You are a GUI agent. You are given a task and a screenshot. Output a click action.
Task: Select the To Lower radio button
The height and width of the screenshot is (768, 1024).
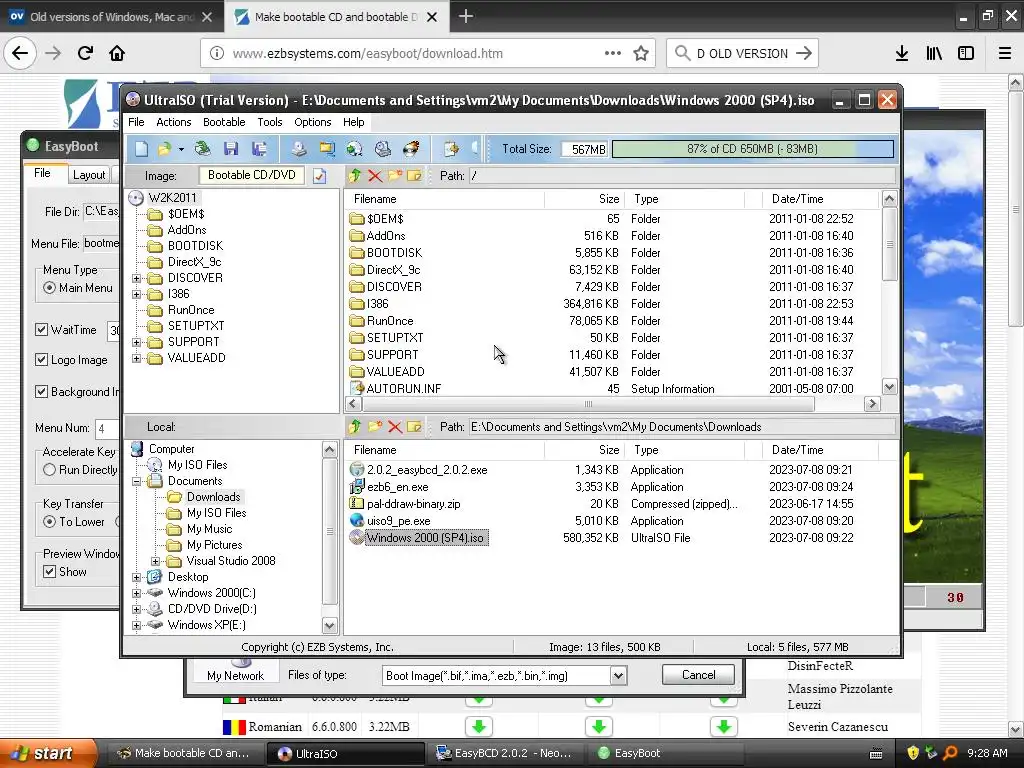49,521
